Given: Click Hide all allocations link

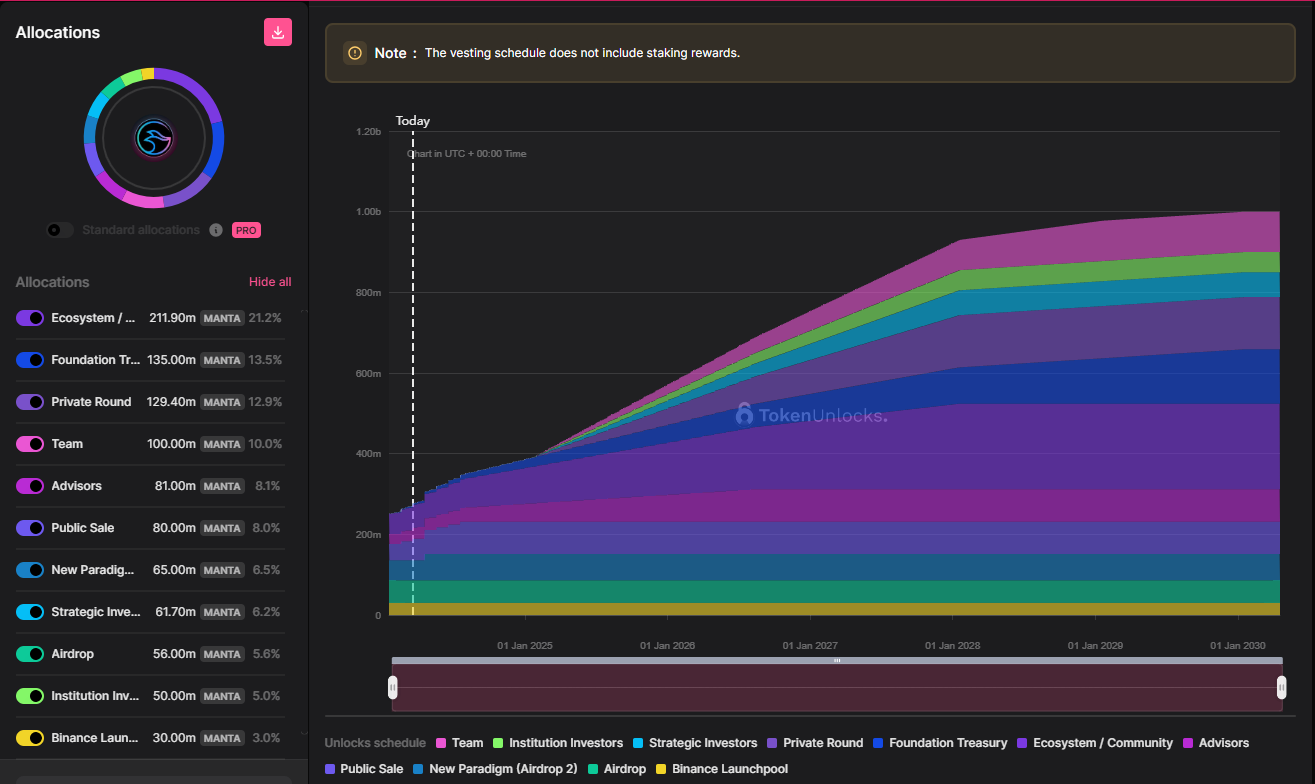Looking at the screenshot, I should point(270,282).
